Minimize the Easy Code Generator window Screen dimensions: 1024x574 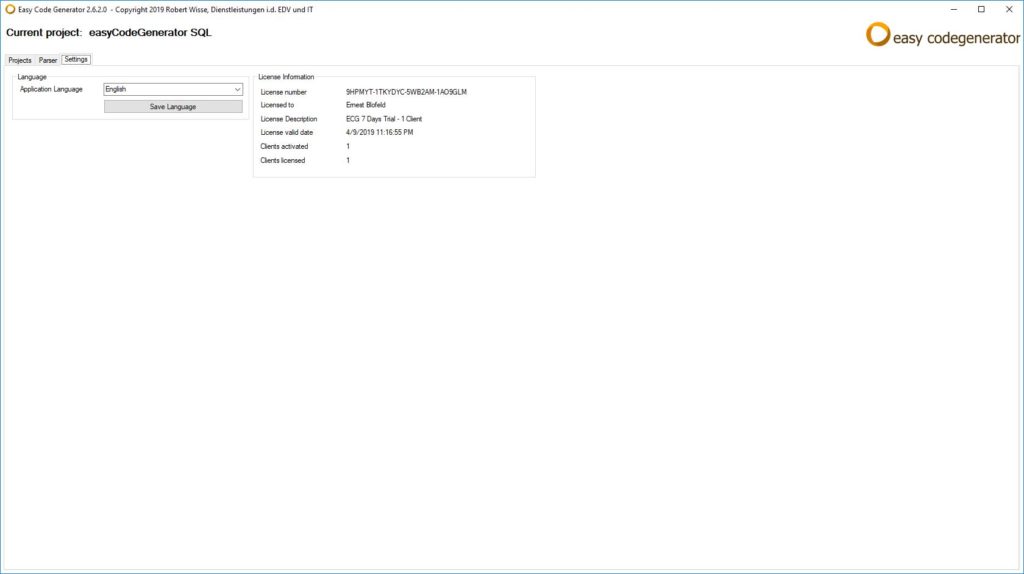tap(953, 9)
